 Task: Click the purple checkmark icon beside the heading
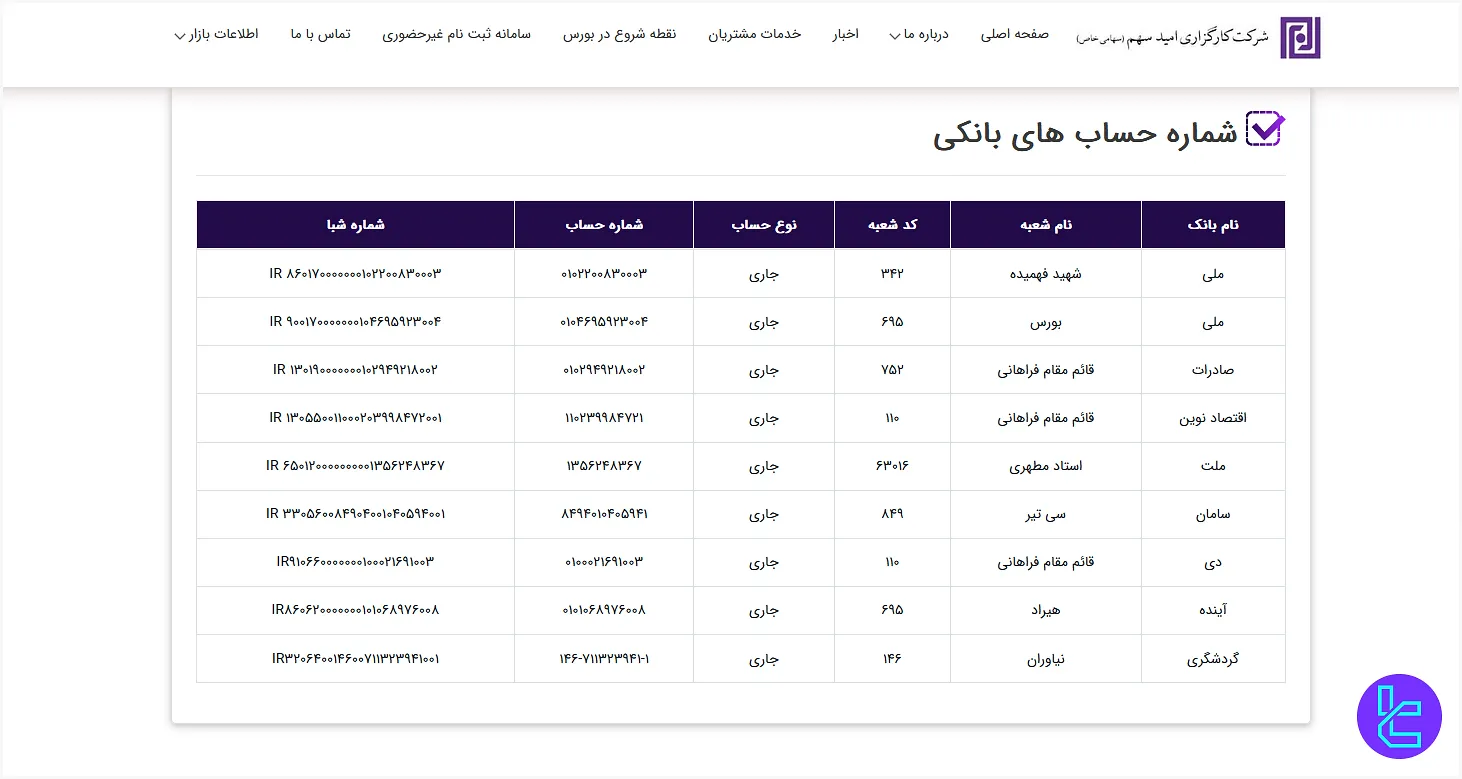(x=1265, y=130)
